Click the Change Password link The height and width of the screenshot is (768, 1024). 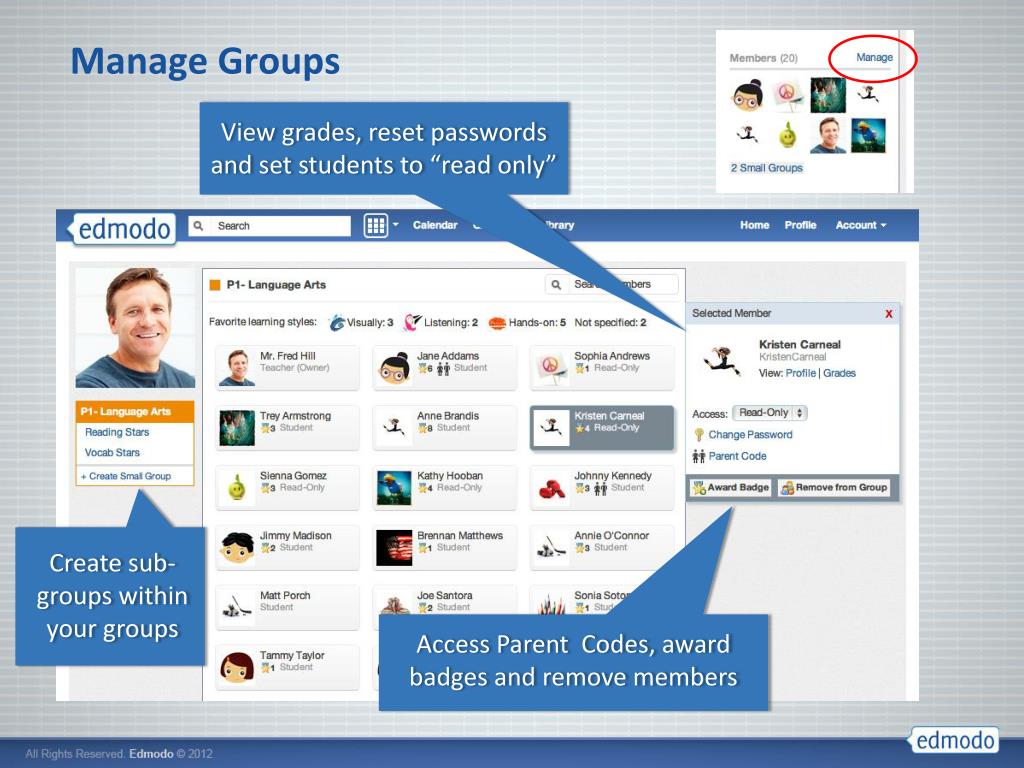[750, 434]
